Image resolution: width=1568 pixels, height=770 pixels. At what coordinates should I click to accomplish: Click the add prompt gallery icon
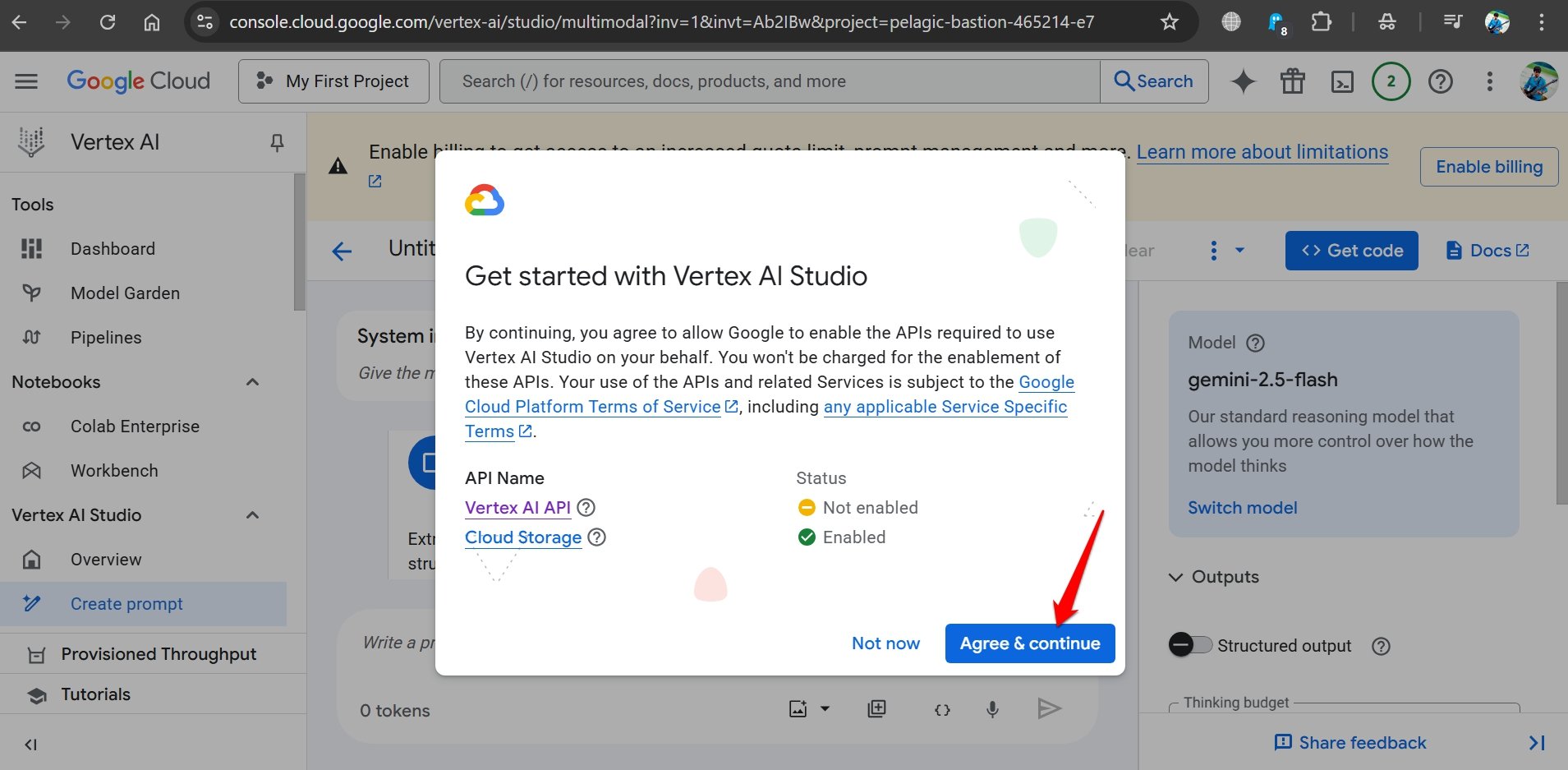(x=877, y=708)
